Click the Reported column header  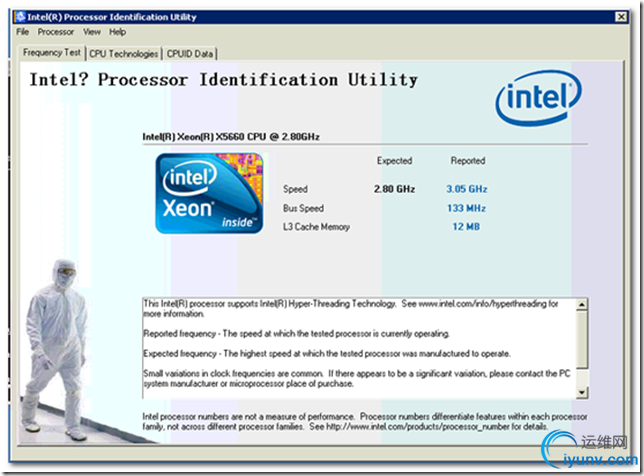(468, 161)
